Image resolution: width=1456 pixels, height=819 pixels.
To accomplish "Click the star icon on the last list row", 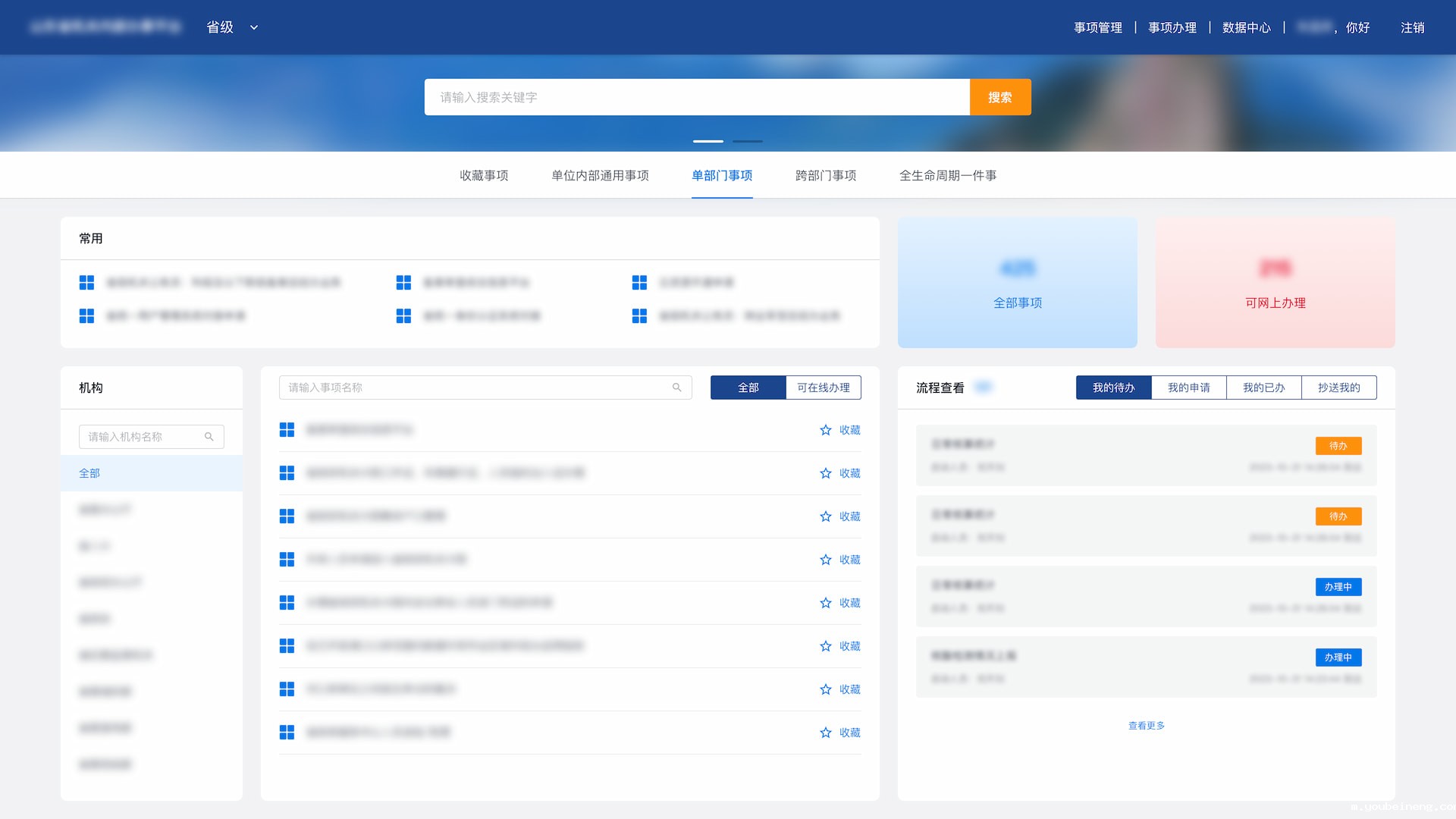I will tap(826, 733).
